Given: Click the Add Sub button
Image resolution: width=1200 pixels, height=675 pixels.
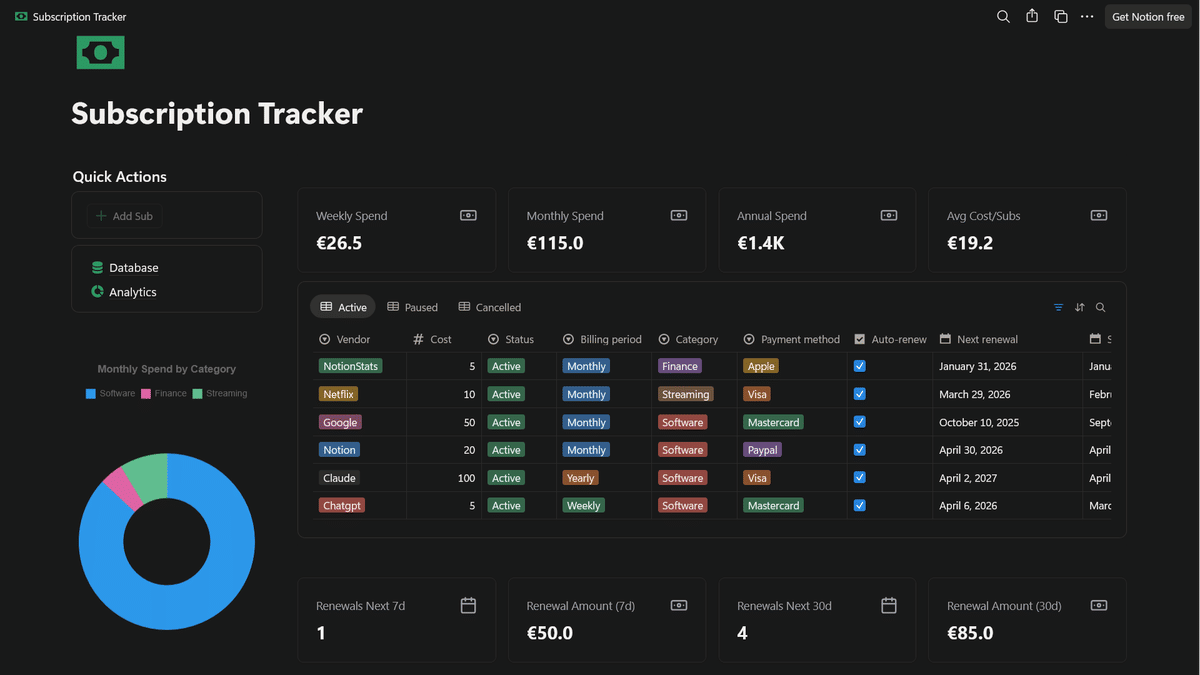Looking at the screenshot, I should tap(124, 216).
